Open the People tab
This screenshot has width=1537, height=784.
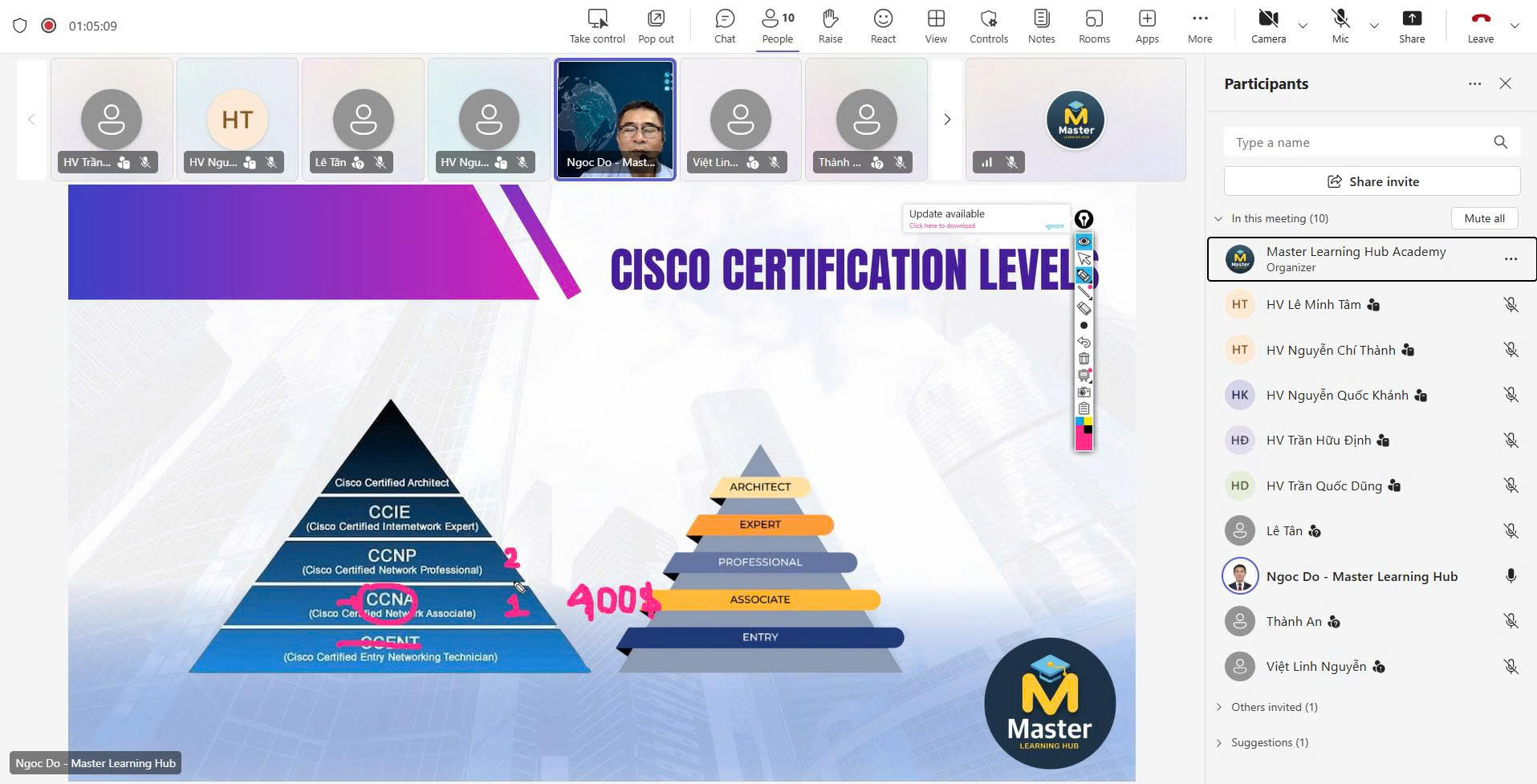tap(777, 26)
